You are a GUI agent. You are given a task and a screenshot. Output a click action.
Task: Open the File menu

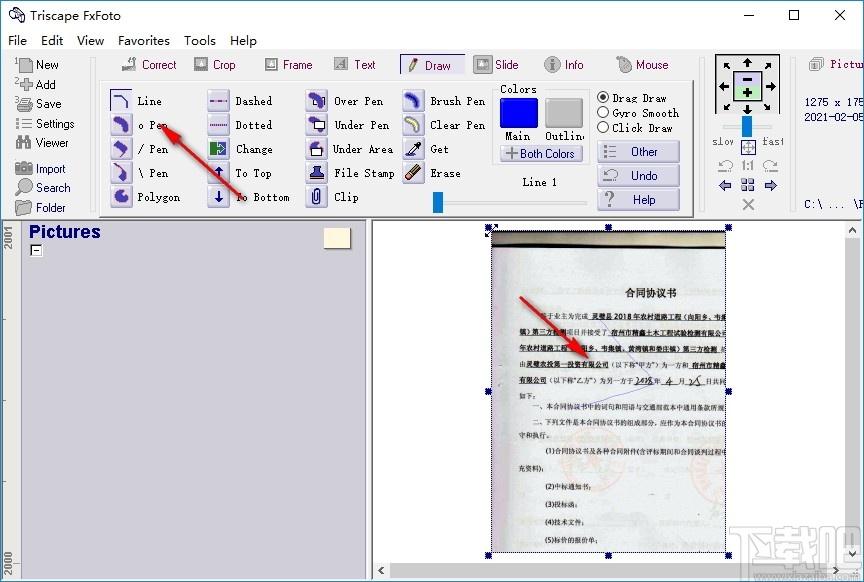17,41
